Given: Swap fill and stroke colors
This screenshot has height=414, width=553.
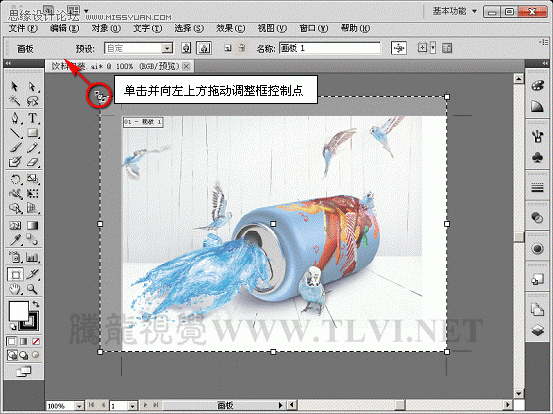Looking at the screenshot, I should (x=36, y=304).
